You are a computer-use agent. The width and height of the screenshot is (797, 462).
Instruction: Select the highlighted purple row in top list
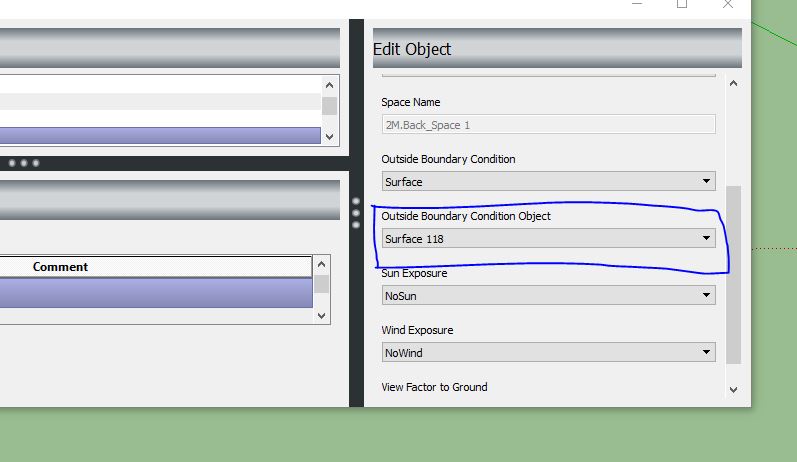pos(160,135)
